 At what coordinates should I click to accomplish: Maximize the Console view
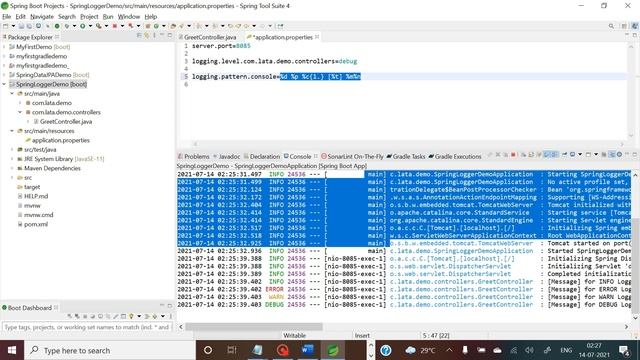635,154
